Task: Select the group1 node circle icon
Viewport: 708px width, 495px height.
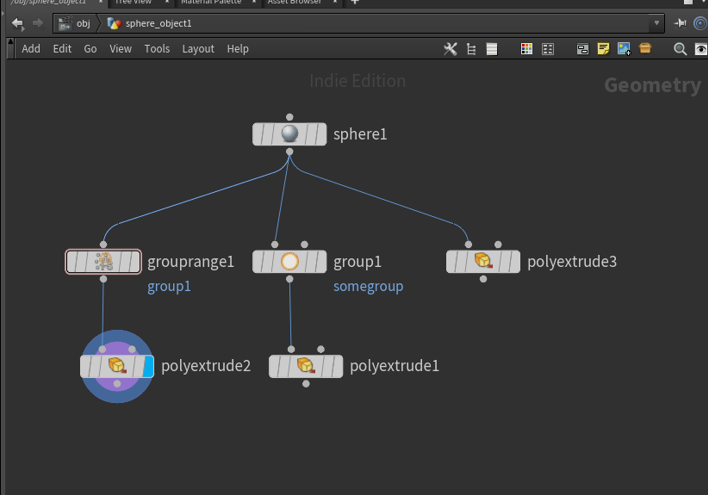Action: [x=289, y=262]
